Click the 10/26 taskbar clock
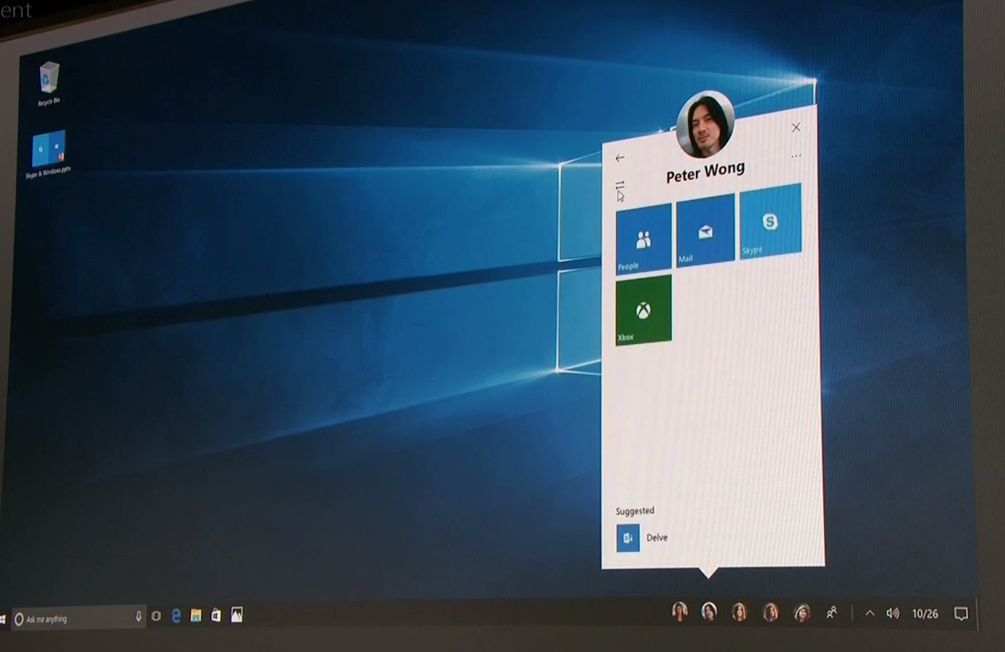 pos(925,614)
